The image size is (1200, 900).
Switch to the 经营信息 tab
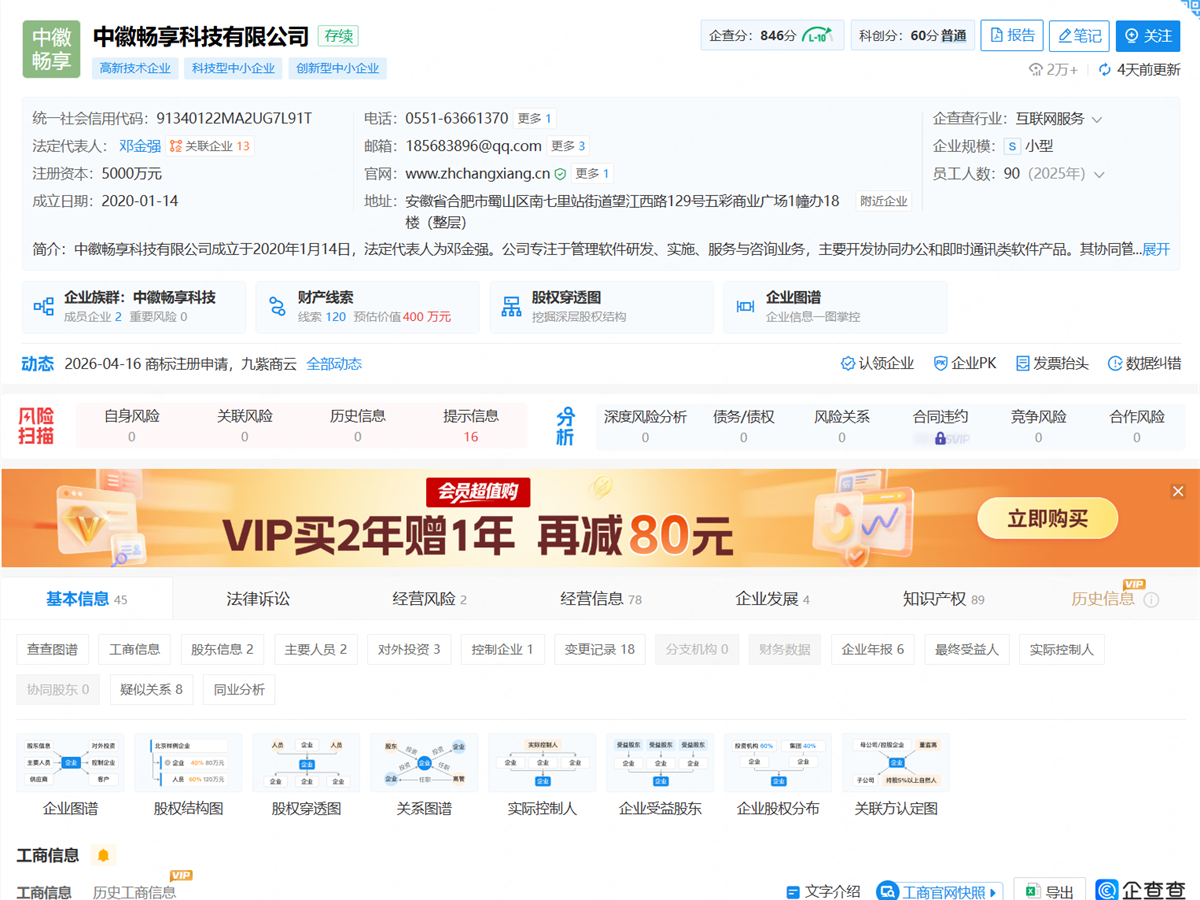pos(601,599)
